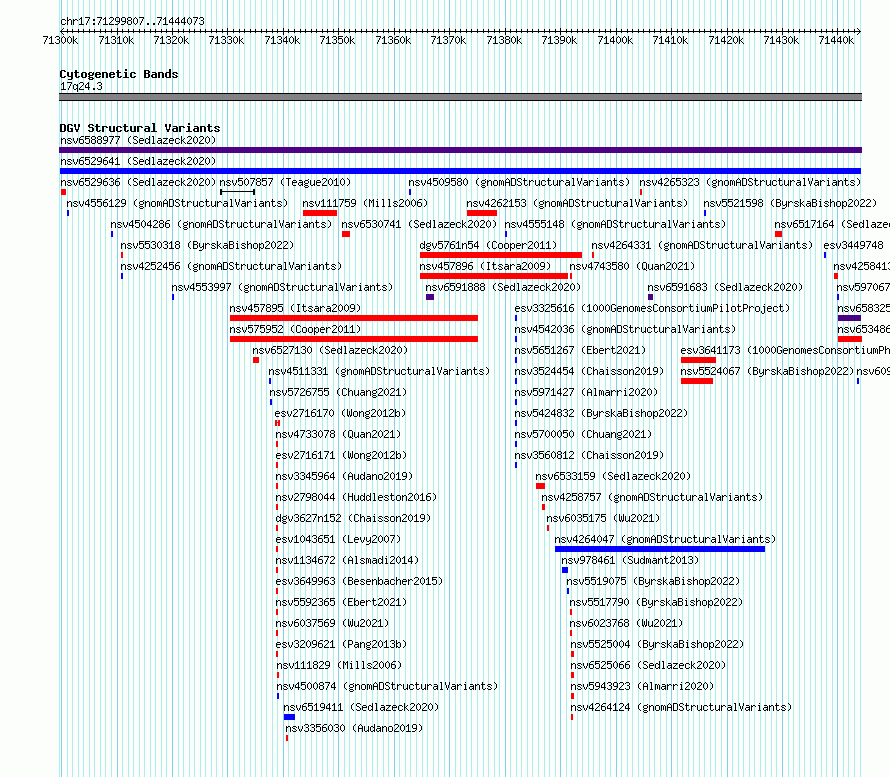
Task: Open nsv3356030 (Audano2019) variant
Action: point(354,728)
